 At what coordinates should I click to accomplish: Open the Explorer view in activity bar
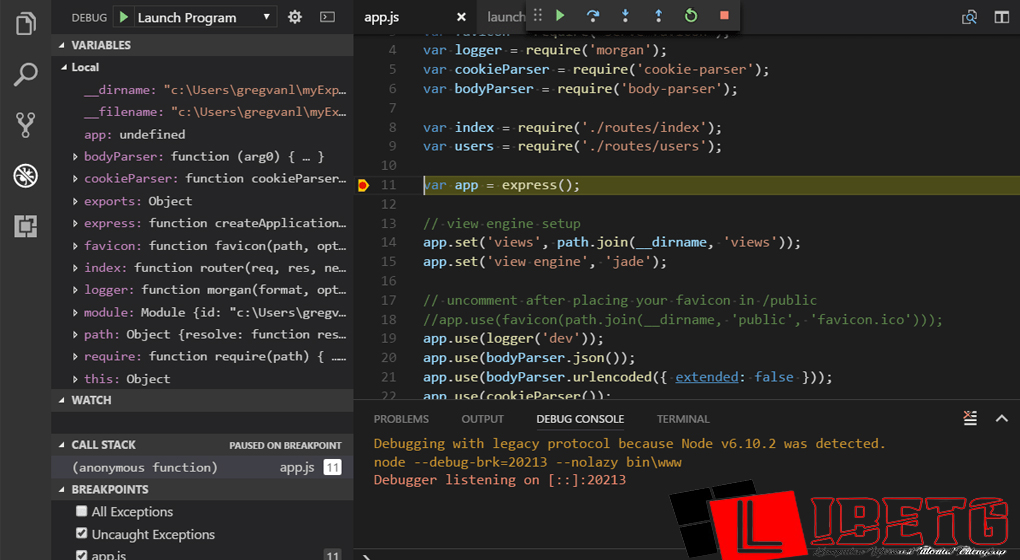coord(25,23)
